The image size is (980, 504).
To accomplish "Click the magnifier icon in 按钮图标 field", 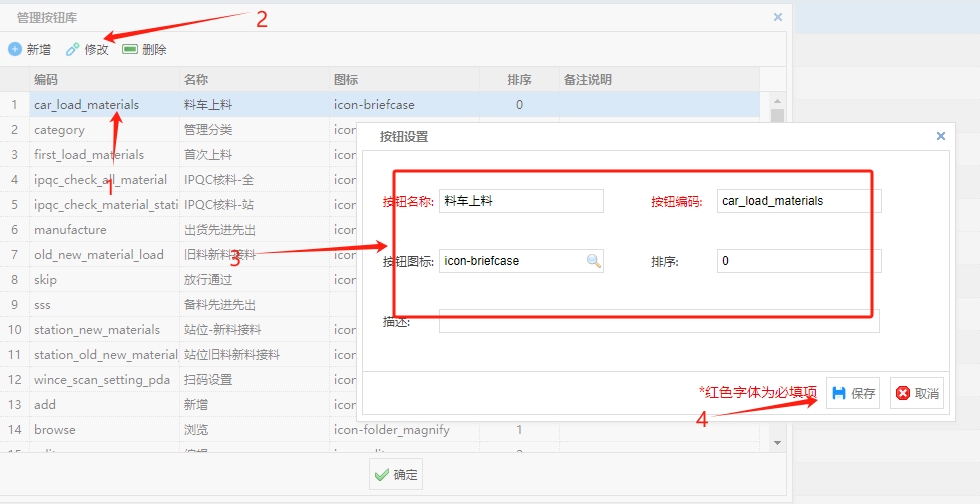I will click(593, 261).
